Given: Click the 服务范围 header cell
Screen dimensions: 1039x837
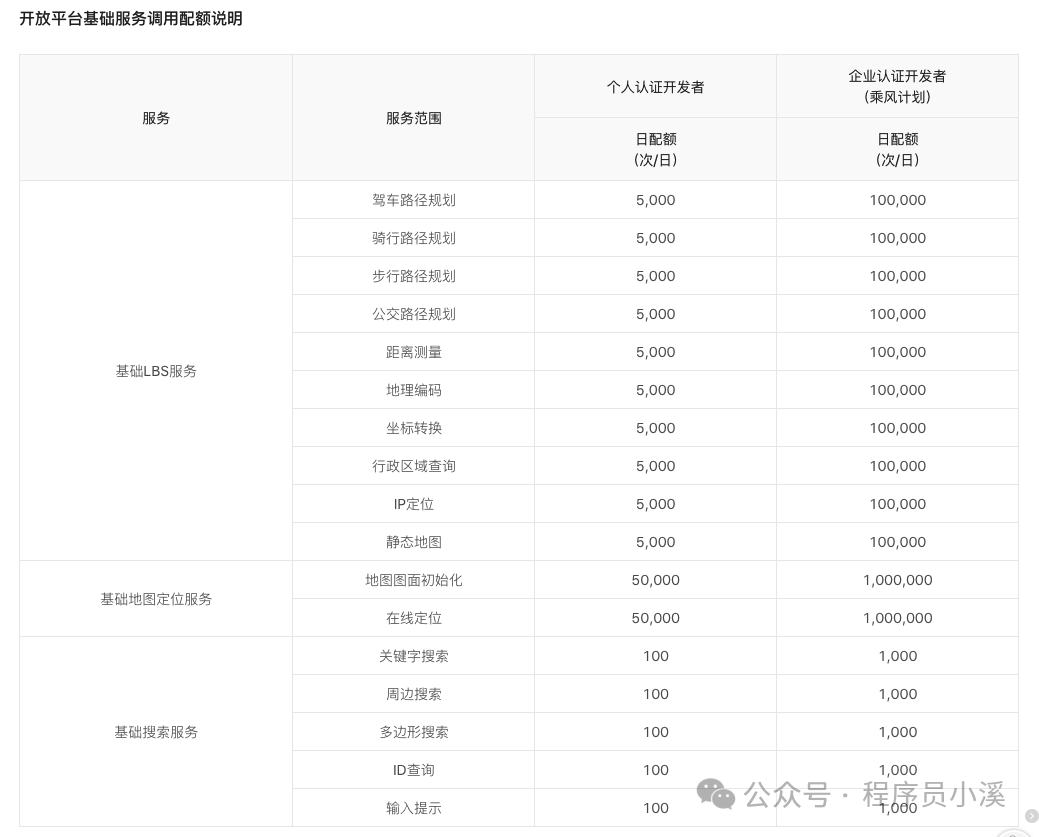Looking at the screenshot, I should coord(412,117).
